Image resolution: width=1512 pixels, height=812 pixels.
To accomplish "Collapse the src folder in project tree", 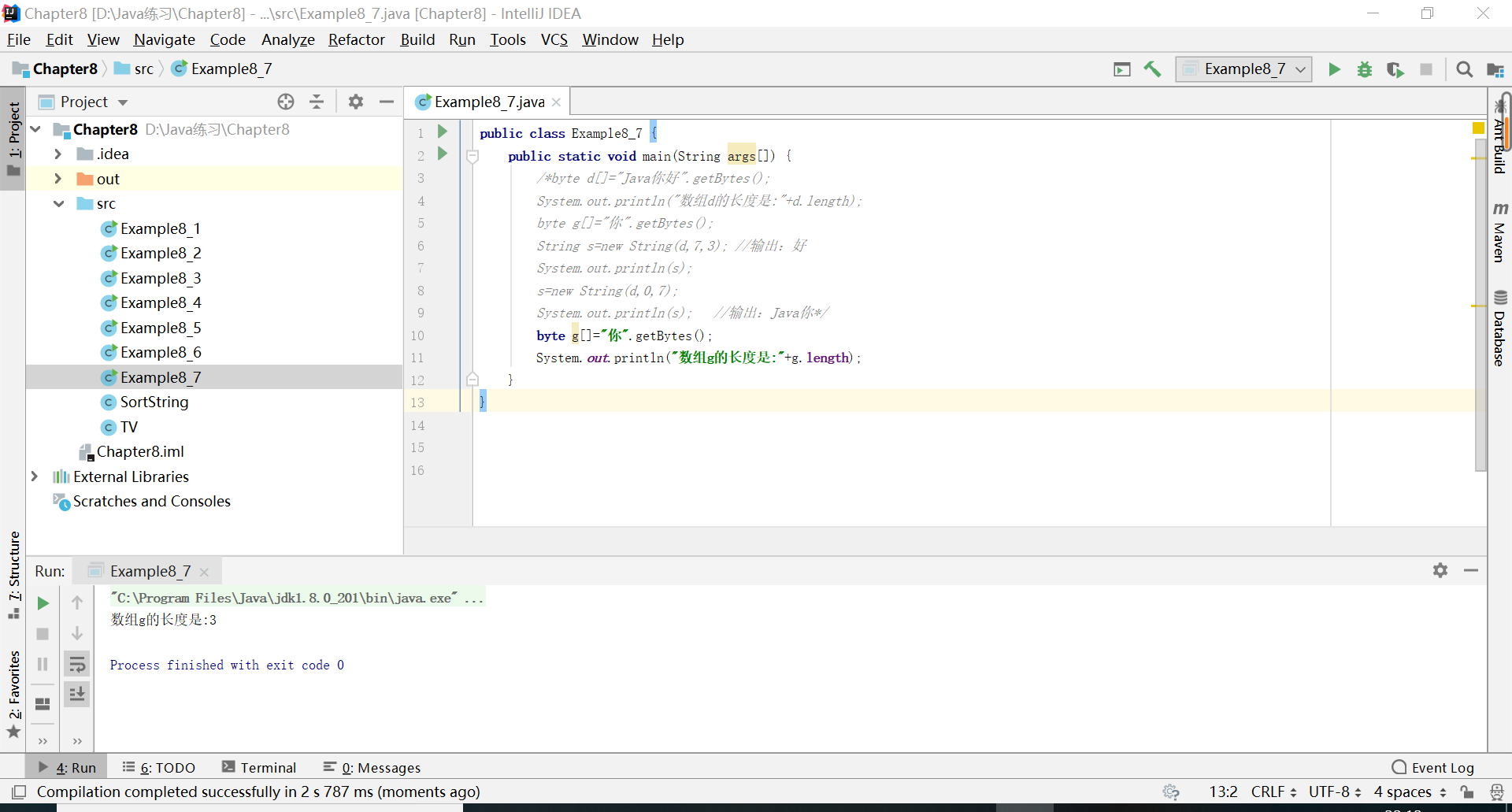I will (x=58, y=203).
